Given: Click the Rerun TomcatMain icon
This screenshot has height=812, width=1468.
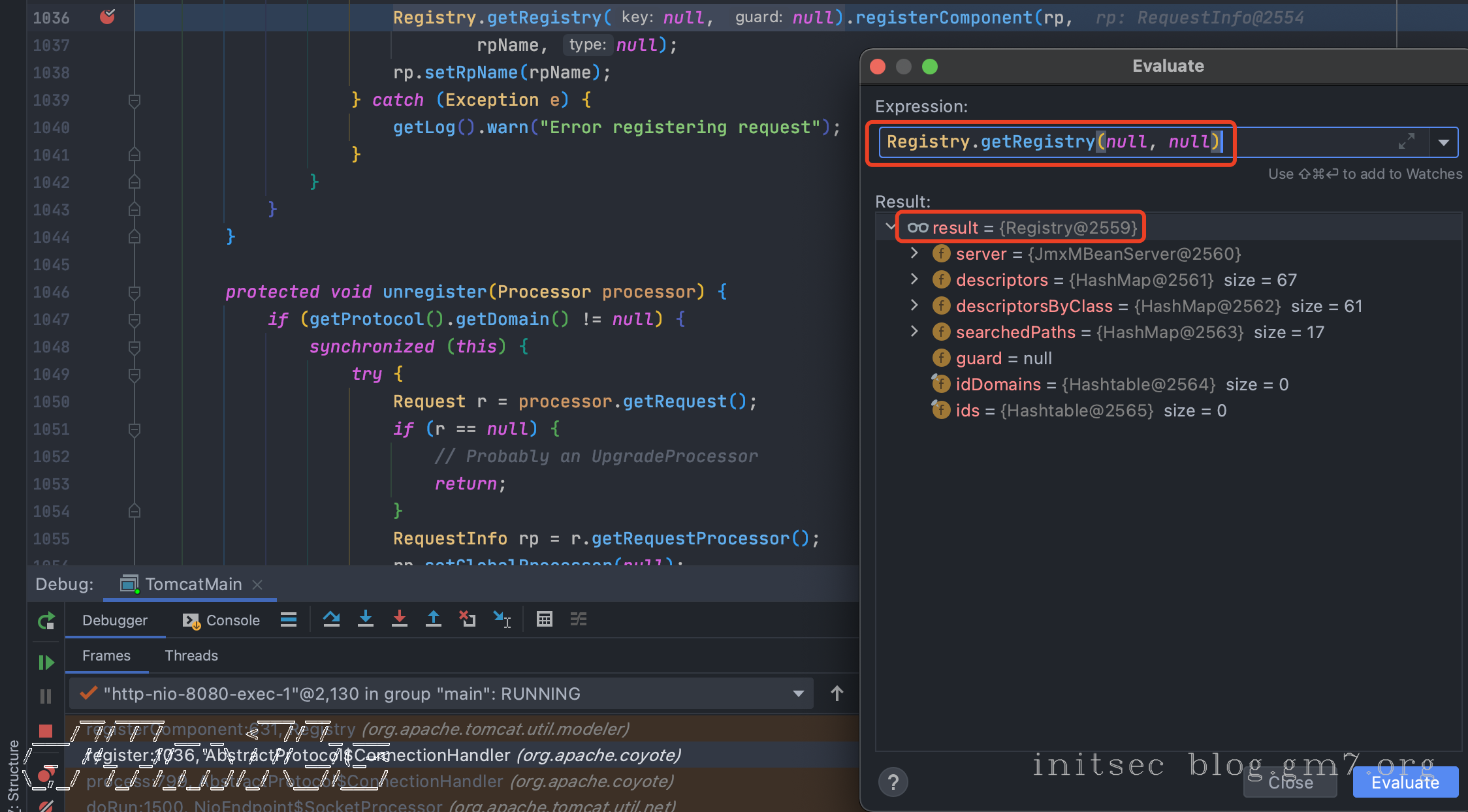Looking at the screenshot, I should pyautogui.click(x=46, y=621).
